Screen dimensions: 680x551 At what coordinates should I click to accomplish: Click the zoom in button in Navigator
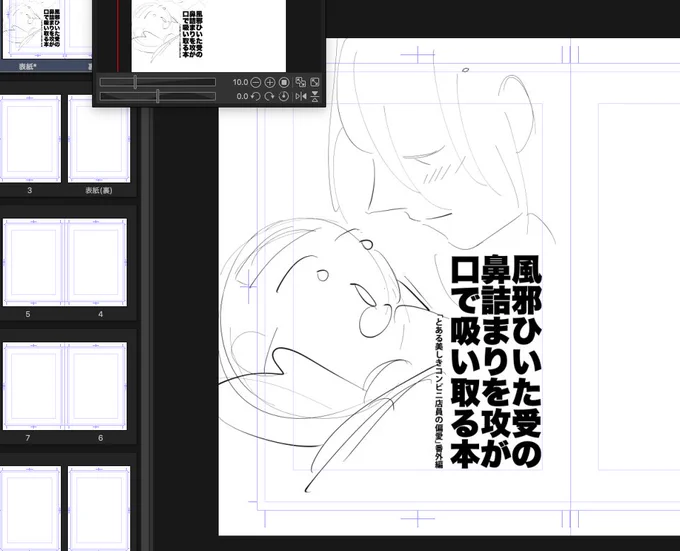coord(270,82)
